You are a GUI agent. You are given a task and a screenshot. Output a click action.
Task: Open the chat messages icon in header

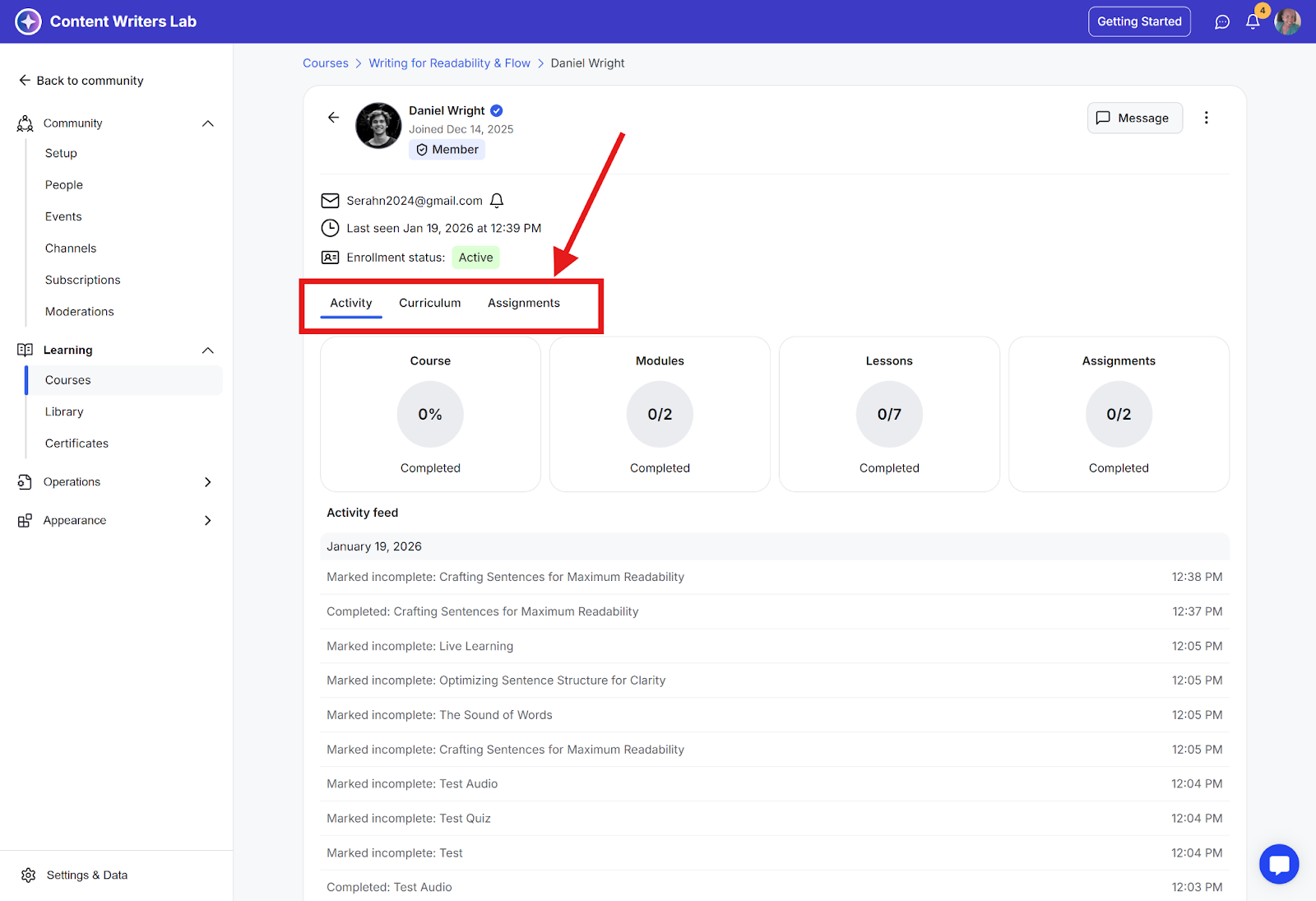(1222, 22)
